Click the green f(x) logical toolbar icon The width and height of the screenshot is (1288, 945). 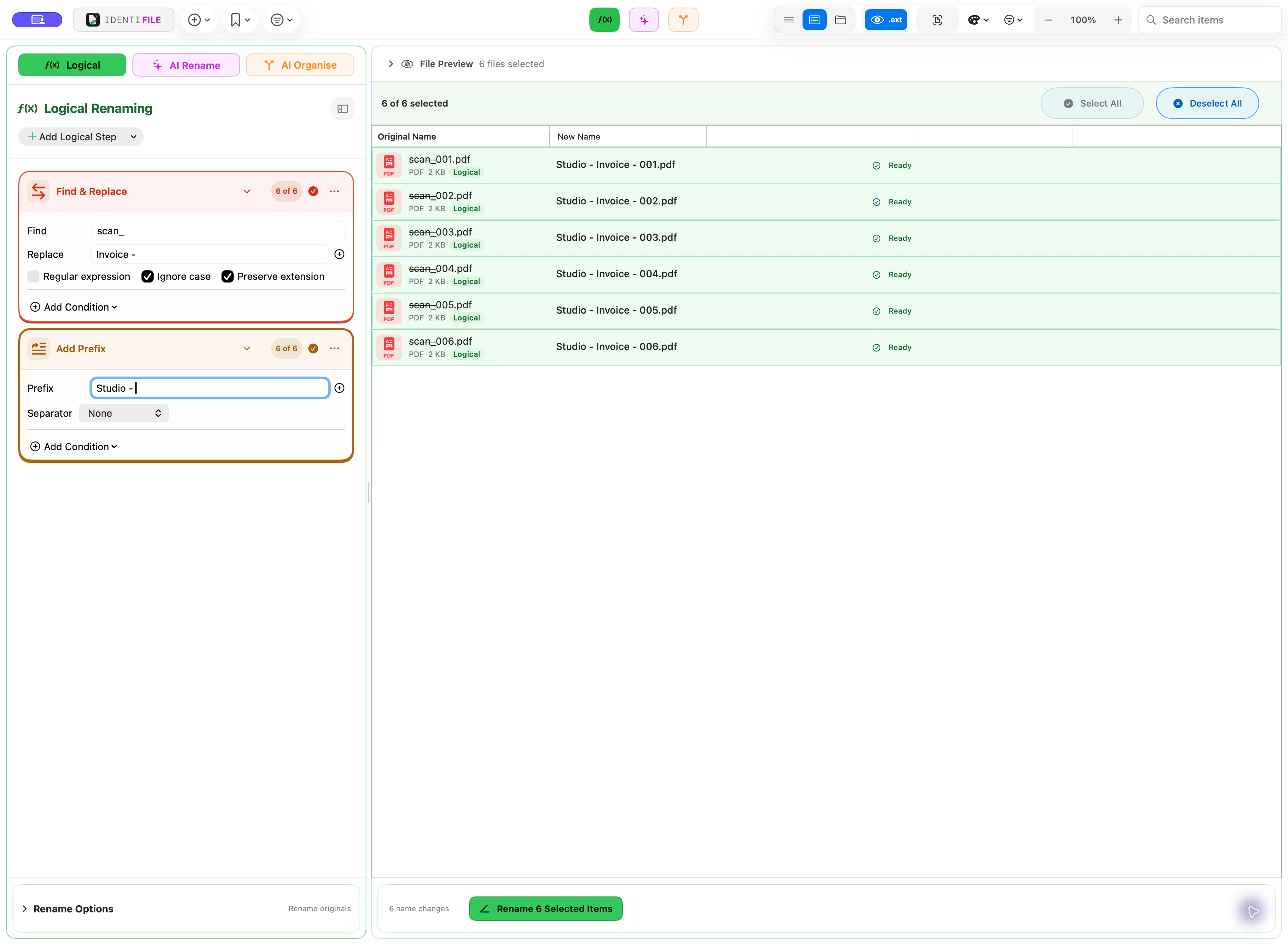point(604,20)
